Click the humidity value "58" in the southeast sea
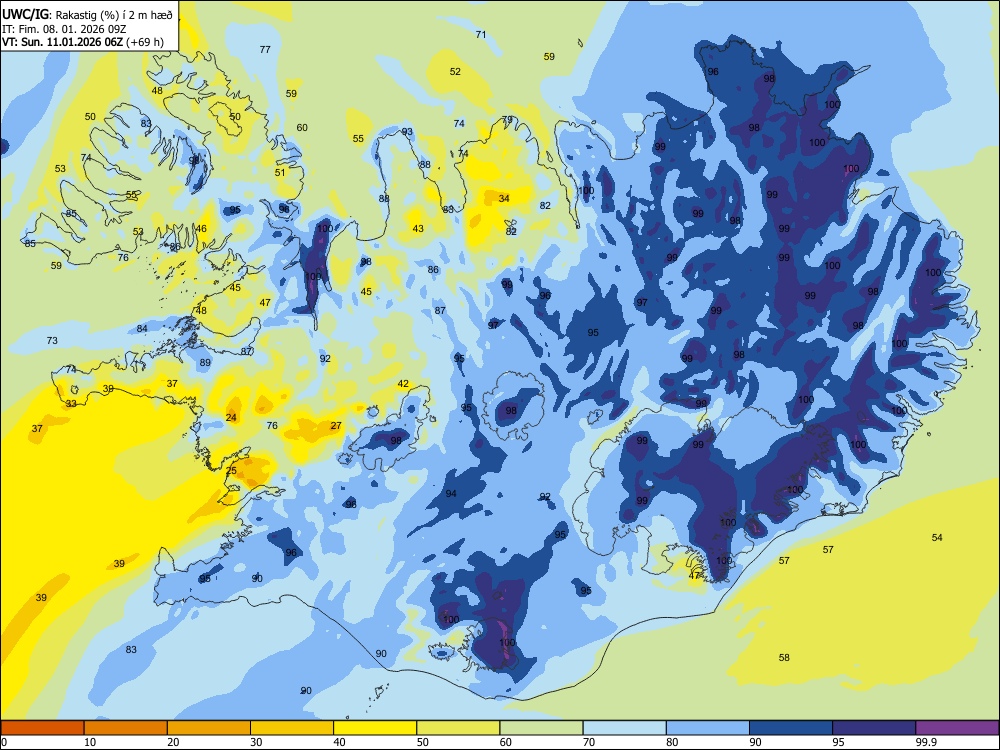1000x750 pixels. pyautogui.click(x=784, y=658)
